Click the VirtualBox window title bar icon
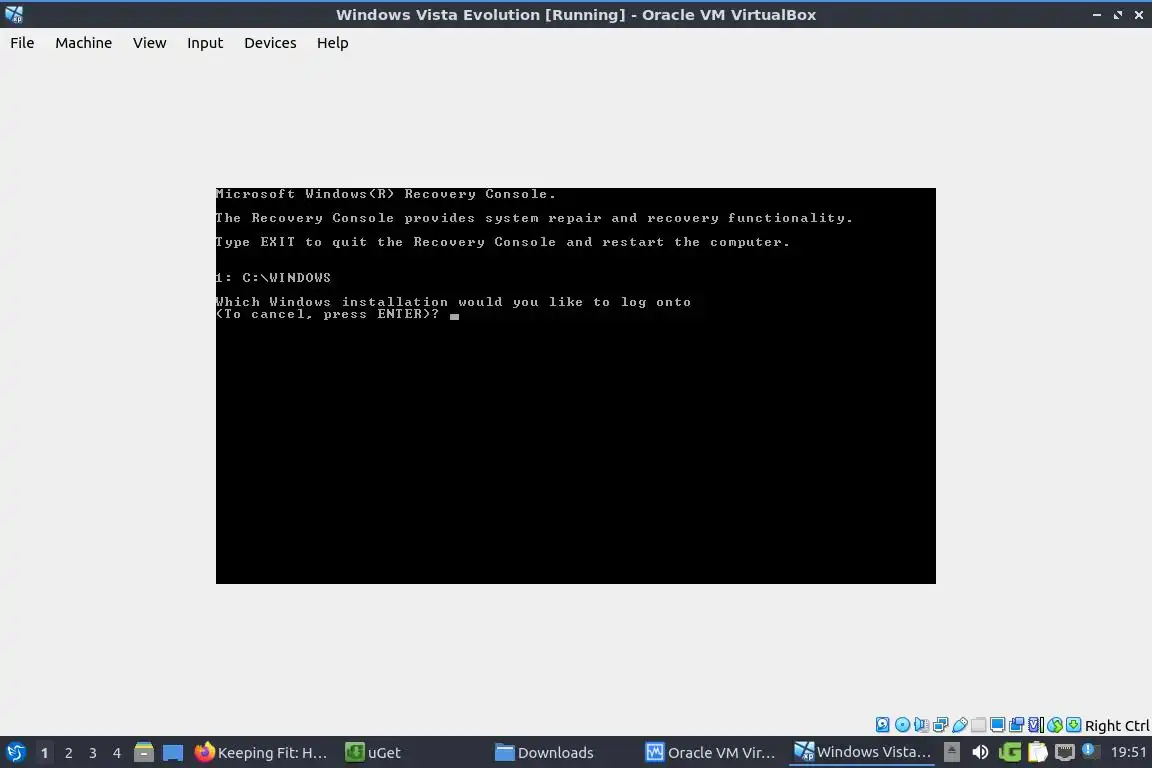The image size is (1152, 768). pos(14,14)
